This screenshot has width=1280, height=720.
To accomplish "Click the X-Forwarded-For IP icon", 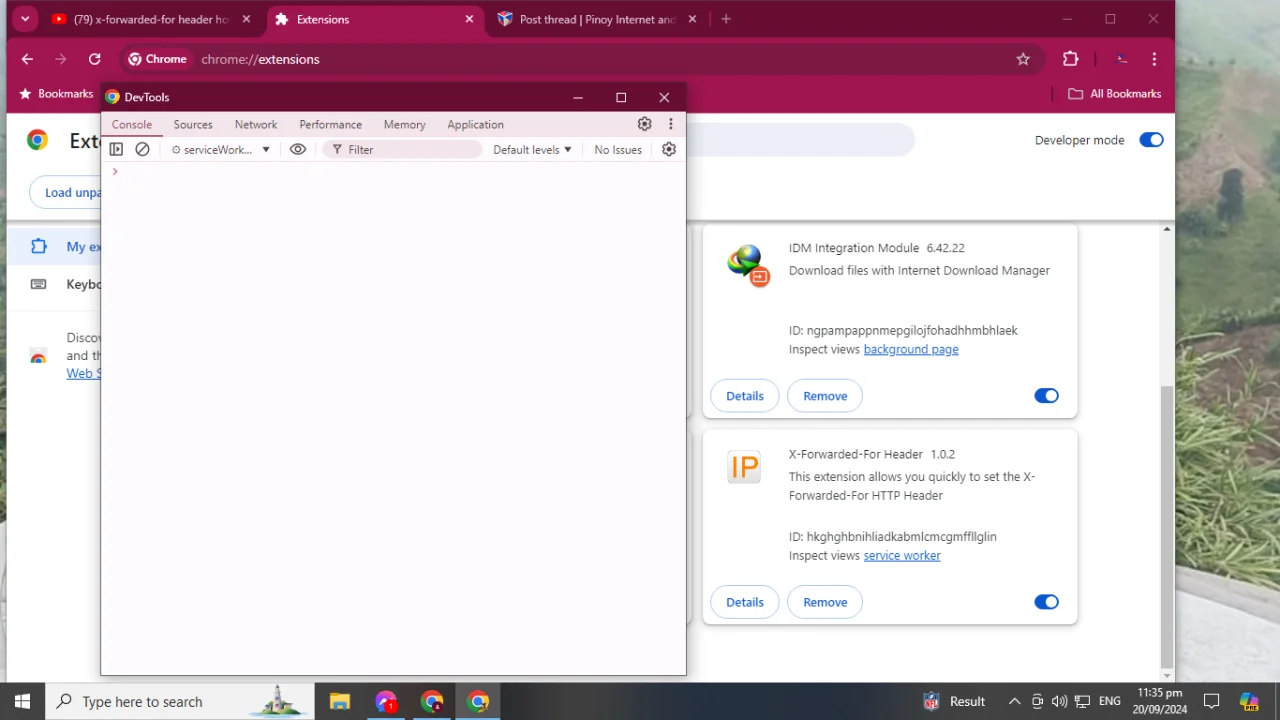I will coord(744,467).
